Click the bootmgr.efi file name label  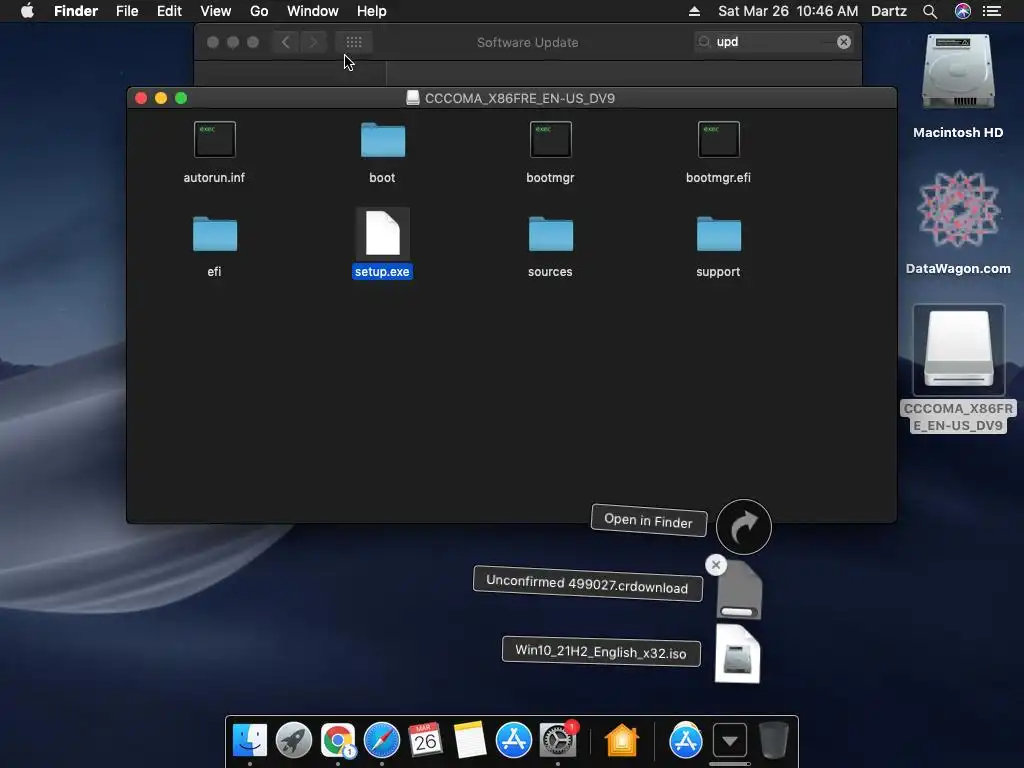(x=718, y=178)
